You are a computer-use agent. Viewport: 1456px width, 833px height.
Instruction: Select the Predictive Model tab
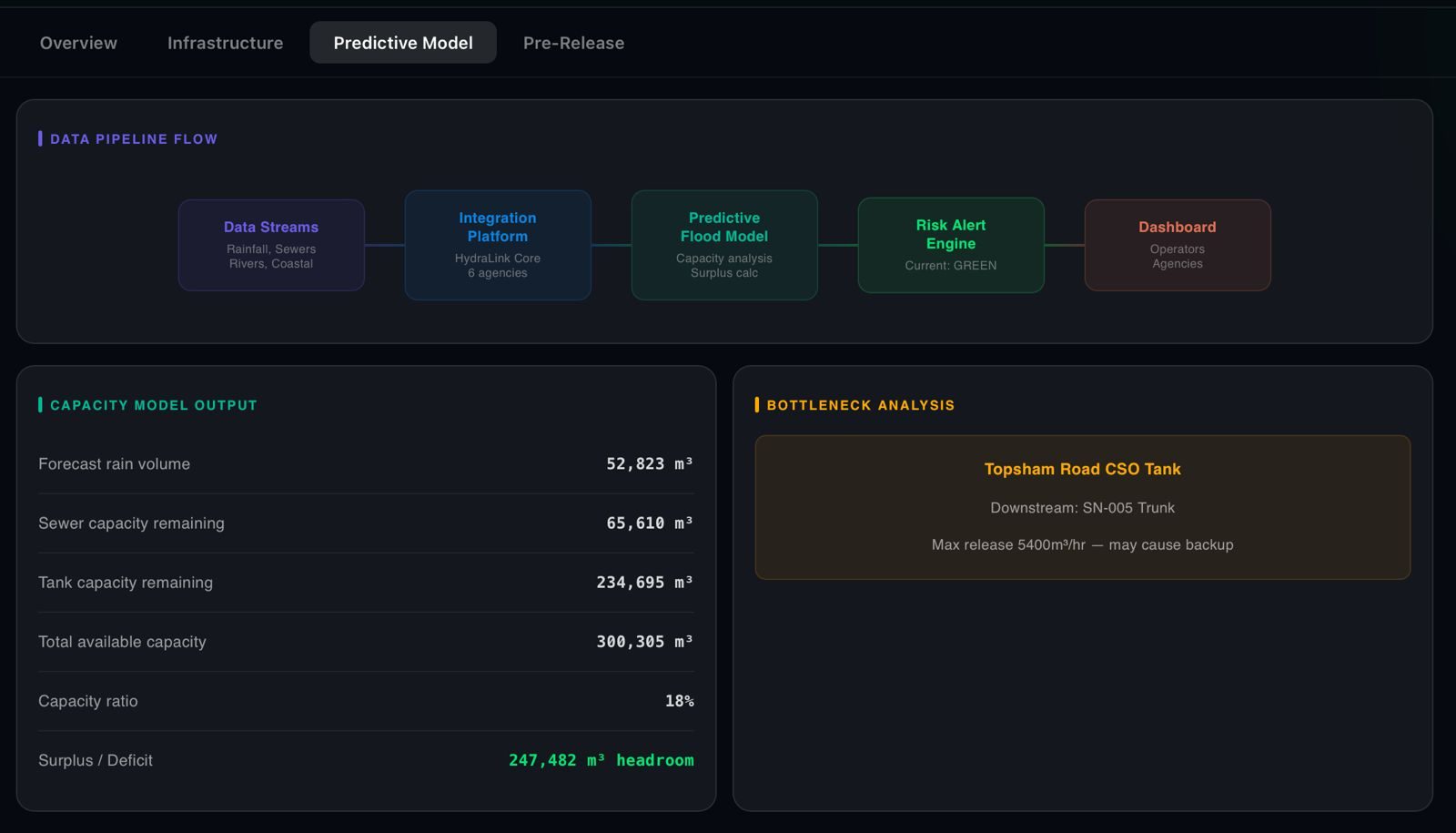click(x=403, y=43)
